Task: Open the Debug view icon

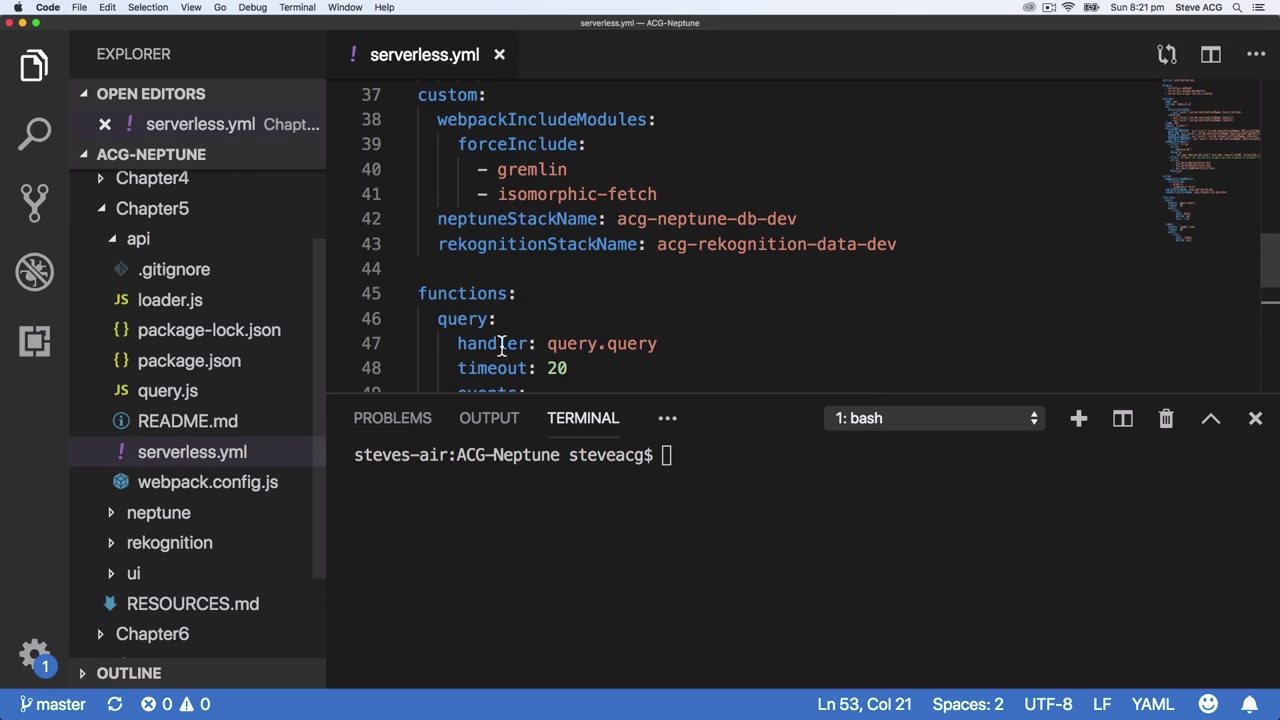Action: pyautogui.click(x=34, y=272)
